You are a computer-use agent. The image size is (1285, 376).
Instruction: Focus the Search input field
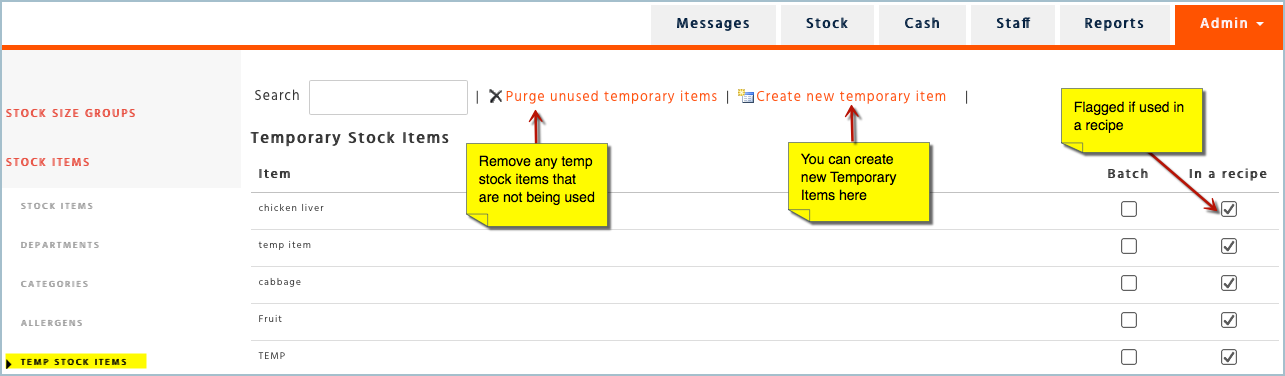(x=388, y=97)
